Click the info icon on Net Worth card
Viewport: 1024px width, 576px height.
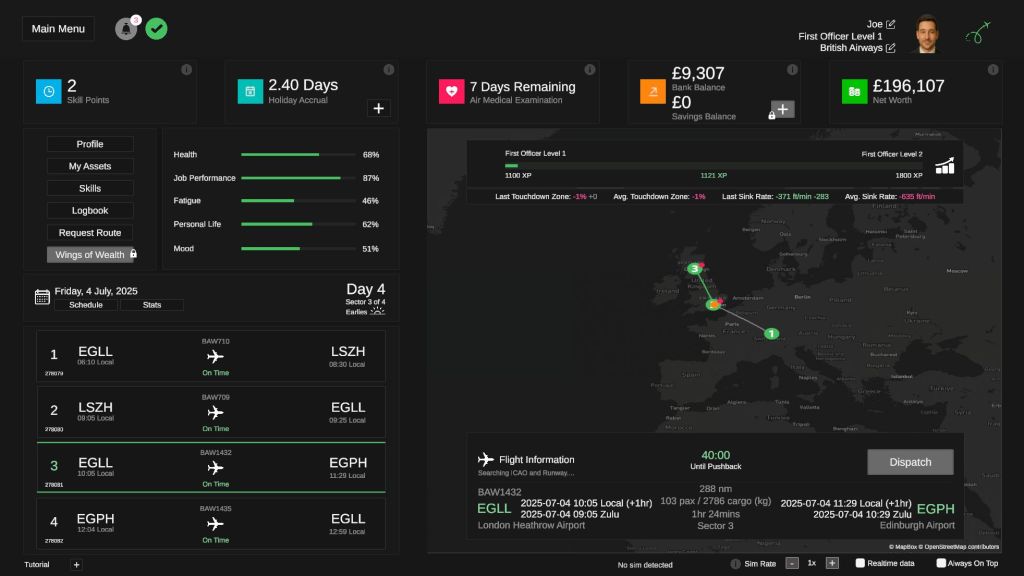(x=993, y=69)
